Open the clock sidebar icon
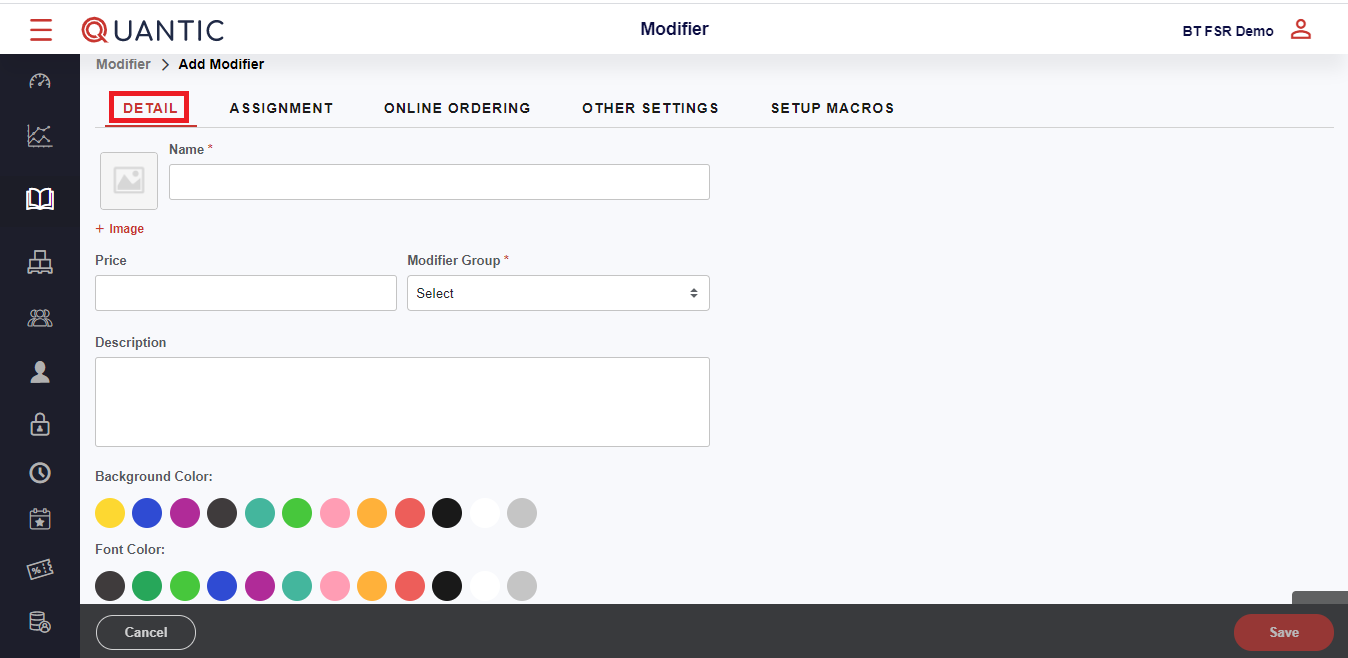The image size is (1348, 658). point(40,472)
